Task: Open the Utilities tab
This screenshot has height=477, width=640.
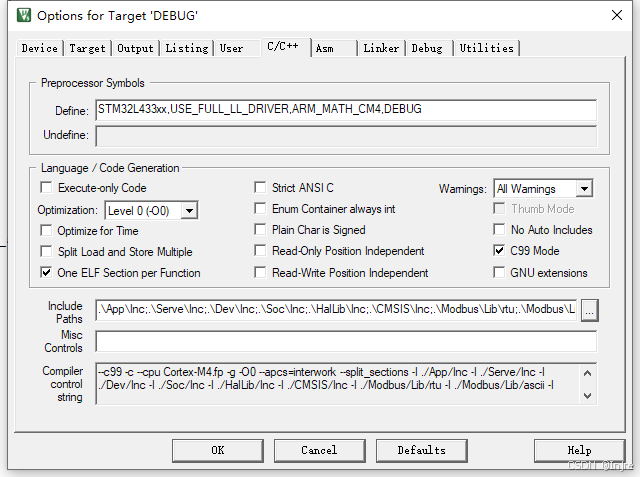Action: pos(486,48)
